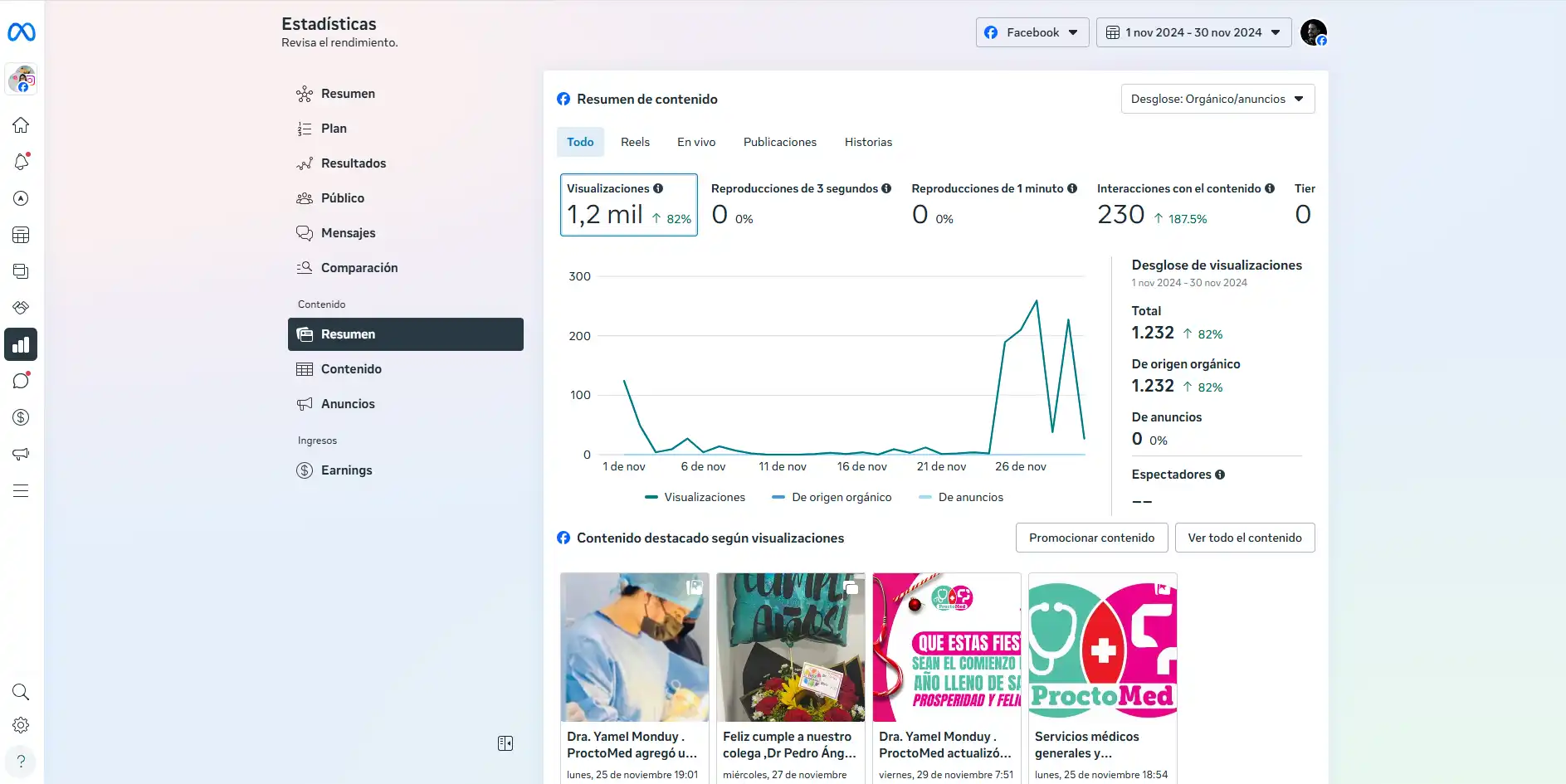Image resolution: width=1566 pixels, height=784 pixels.
Task: Click Ver todo el contenido button
Action: (1244, 538)
